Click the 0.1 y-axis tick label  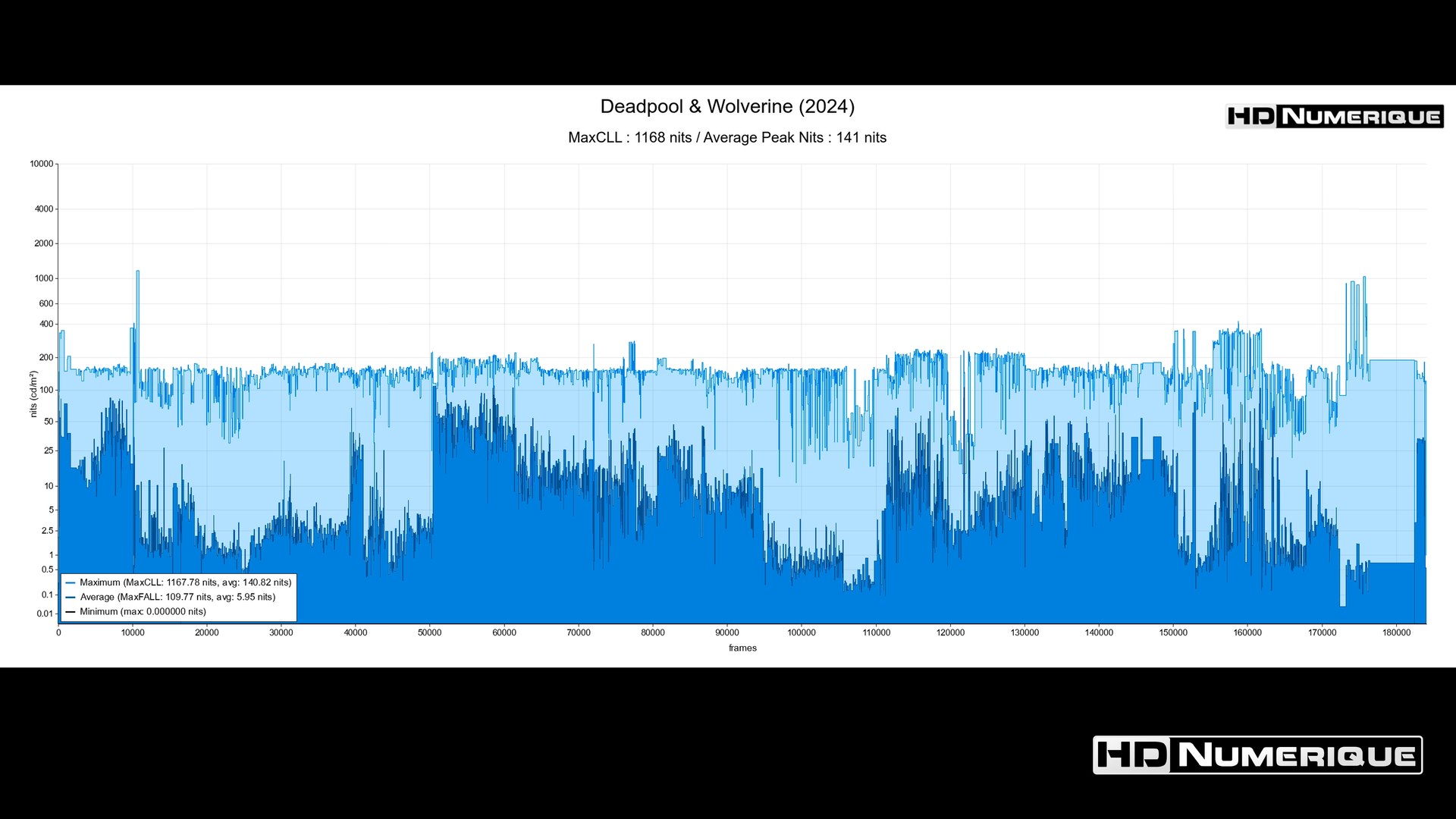48,595
